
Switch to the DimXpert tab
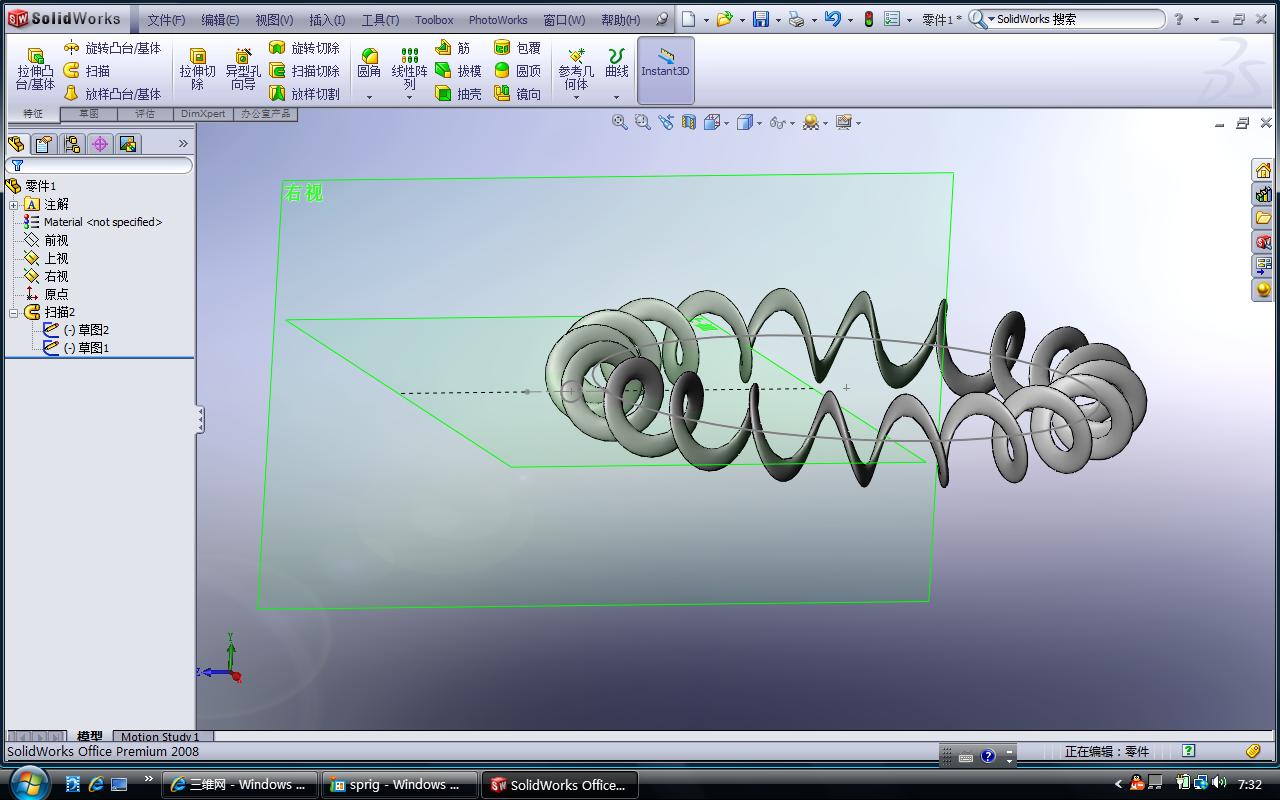point(203,114)
